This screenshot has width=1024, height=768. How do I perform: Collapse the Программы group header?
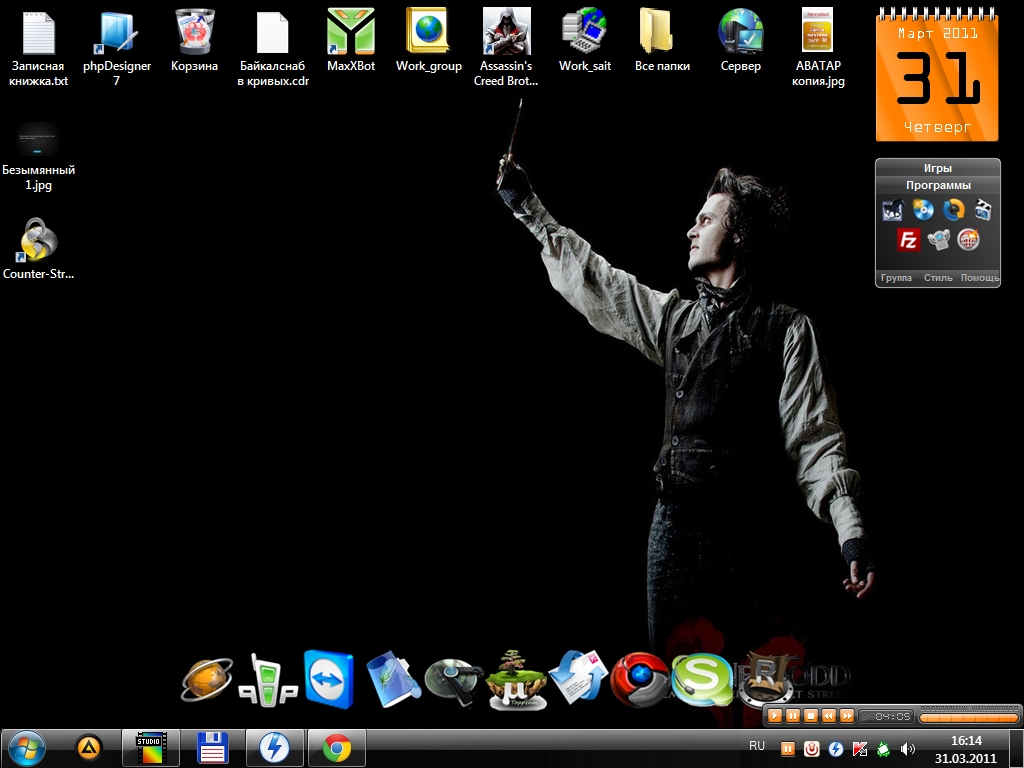point(938,185)
